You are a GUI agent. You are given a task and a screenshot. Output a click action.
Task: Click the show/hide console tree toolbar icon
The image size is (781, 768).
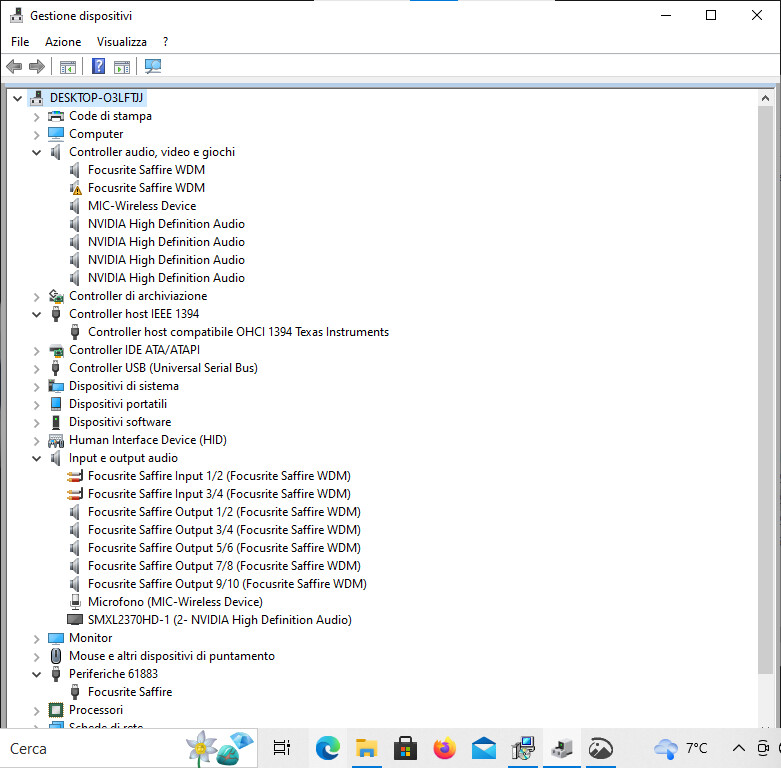coord(68,66)
